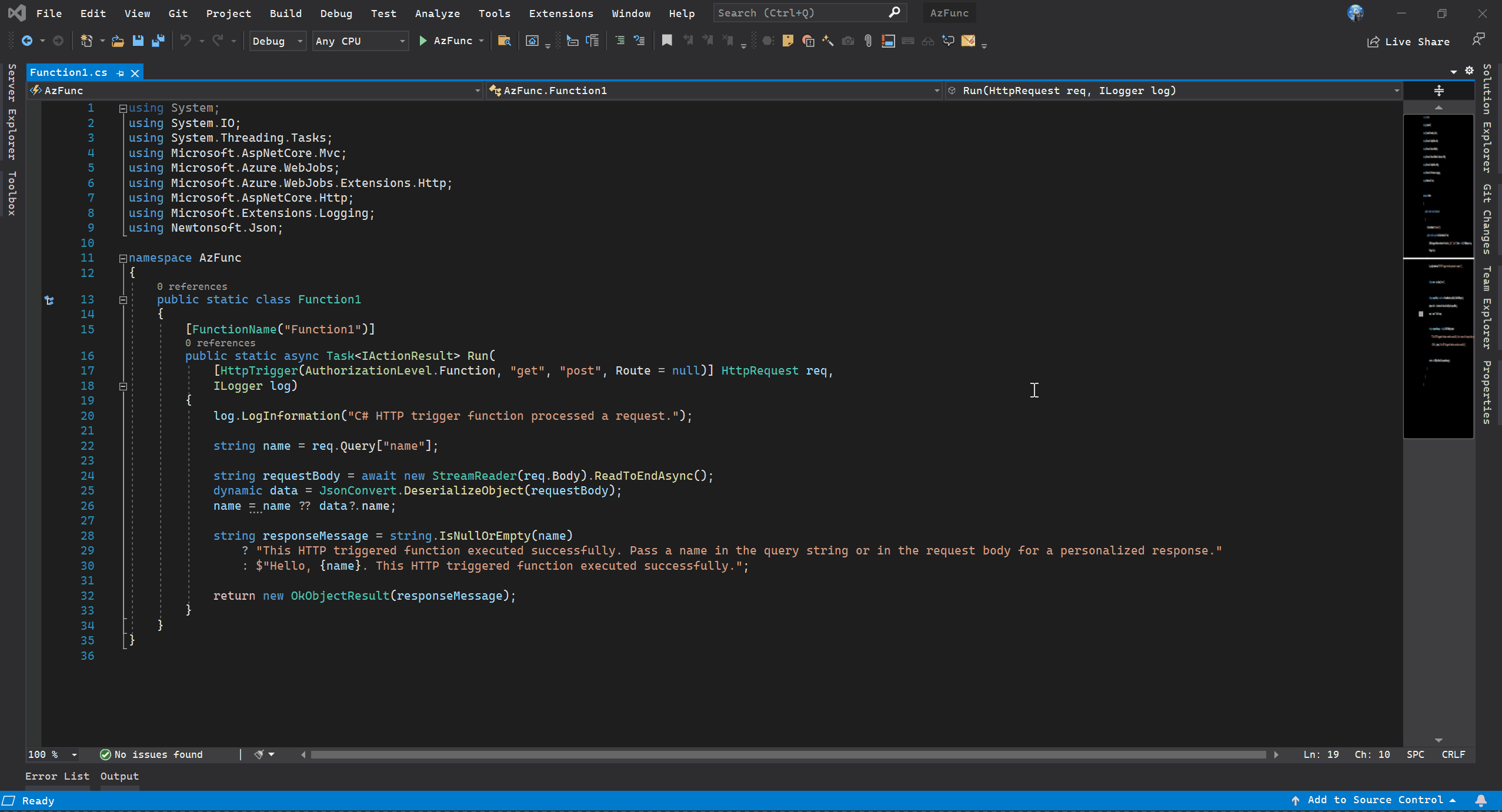
Task: Click the paperclip attachment icon
Action: (x=868, y=41)
